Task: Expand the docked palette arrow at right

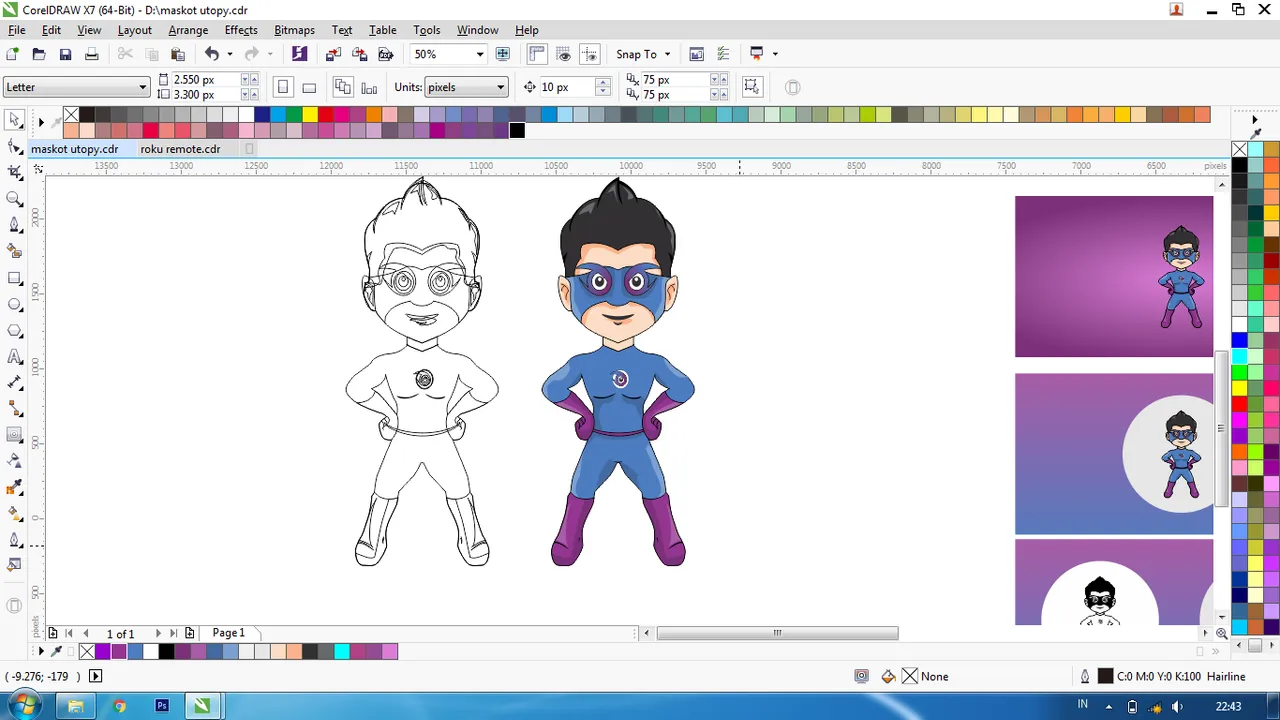Action: pos(1255,120)
